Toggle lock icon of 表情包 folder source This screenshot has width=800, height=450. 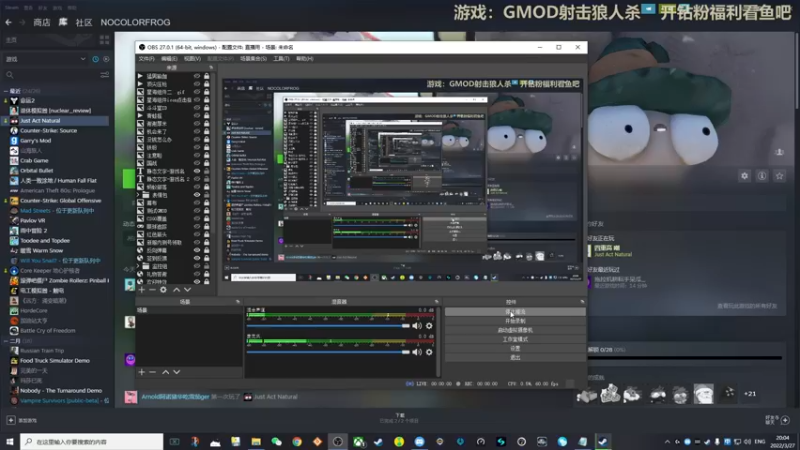coord(207,195)
